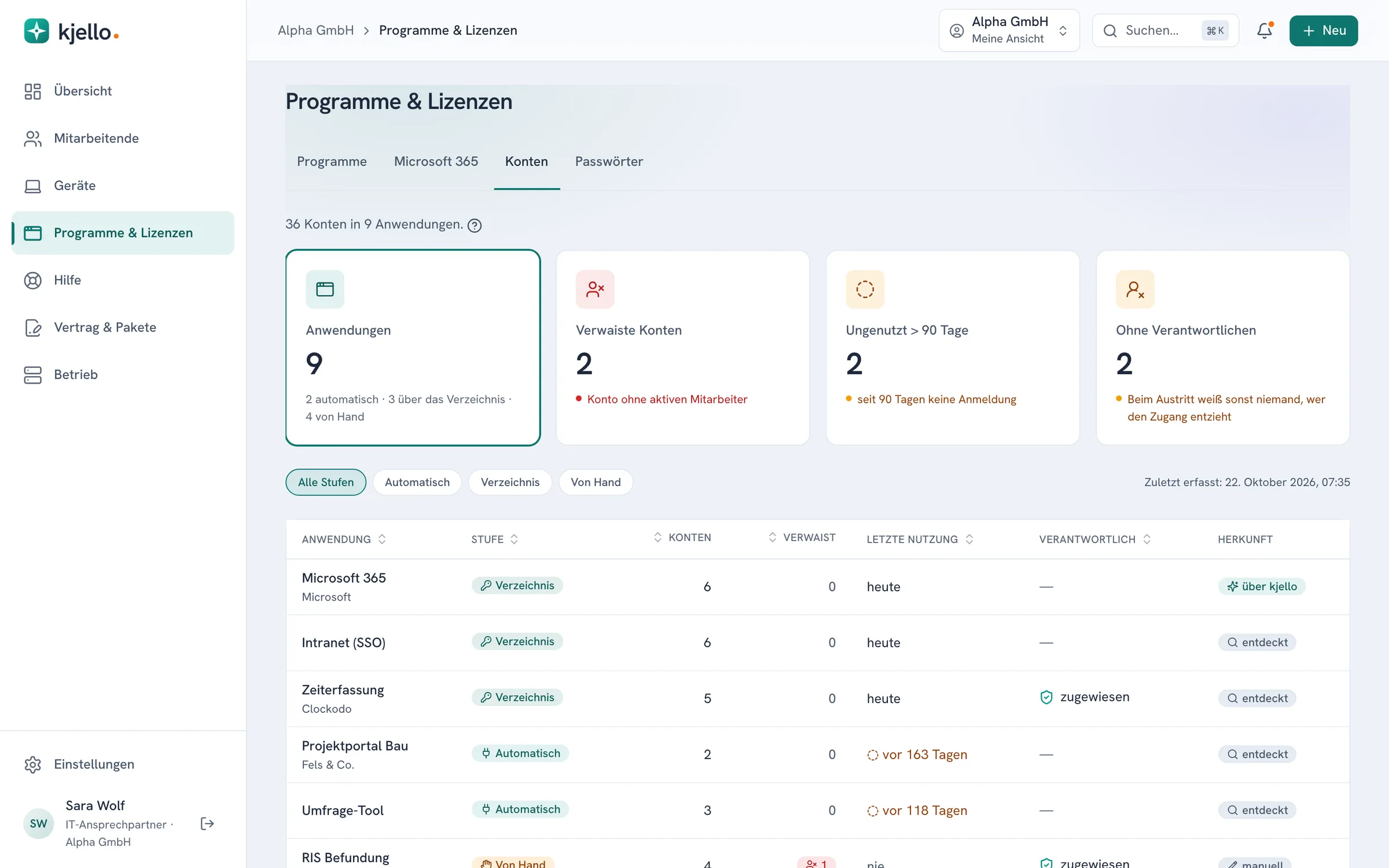This screenshot has width=1389, height=868.
Task: Filter by the Automatisch chip
Action: 417,482
